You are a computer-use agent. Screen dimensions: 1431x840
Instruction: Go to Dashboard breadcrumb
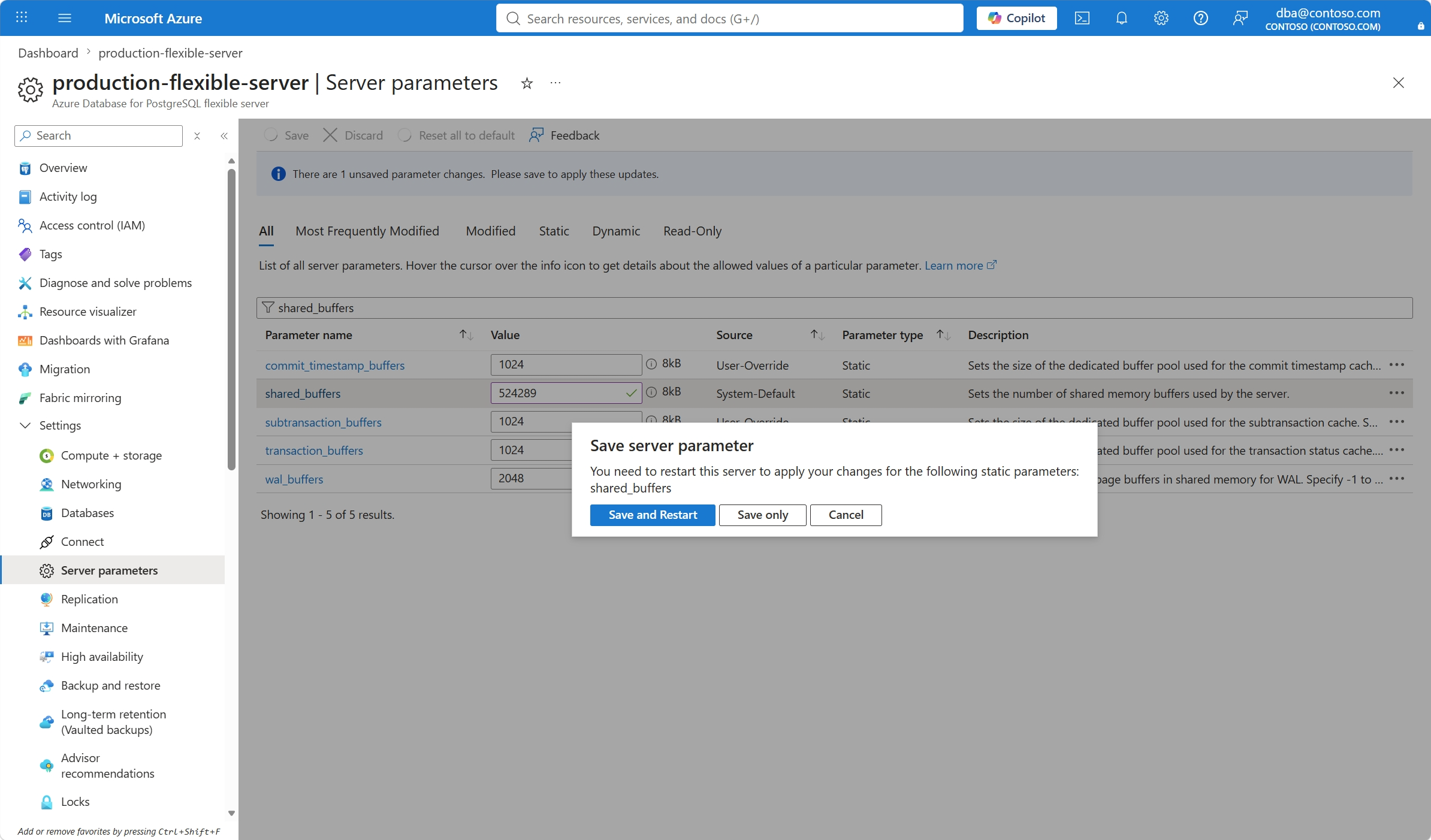coord(48,53)
